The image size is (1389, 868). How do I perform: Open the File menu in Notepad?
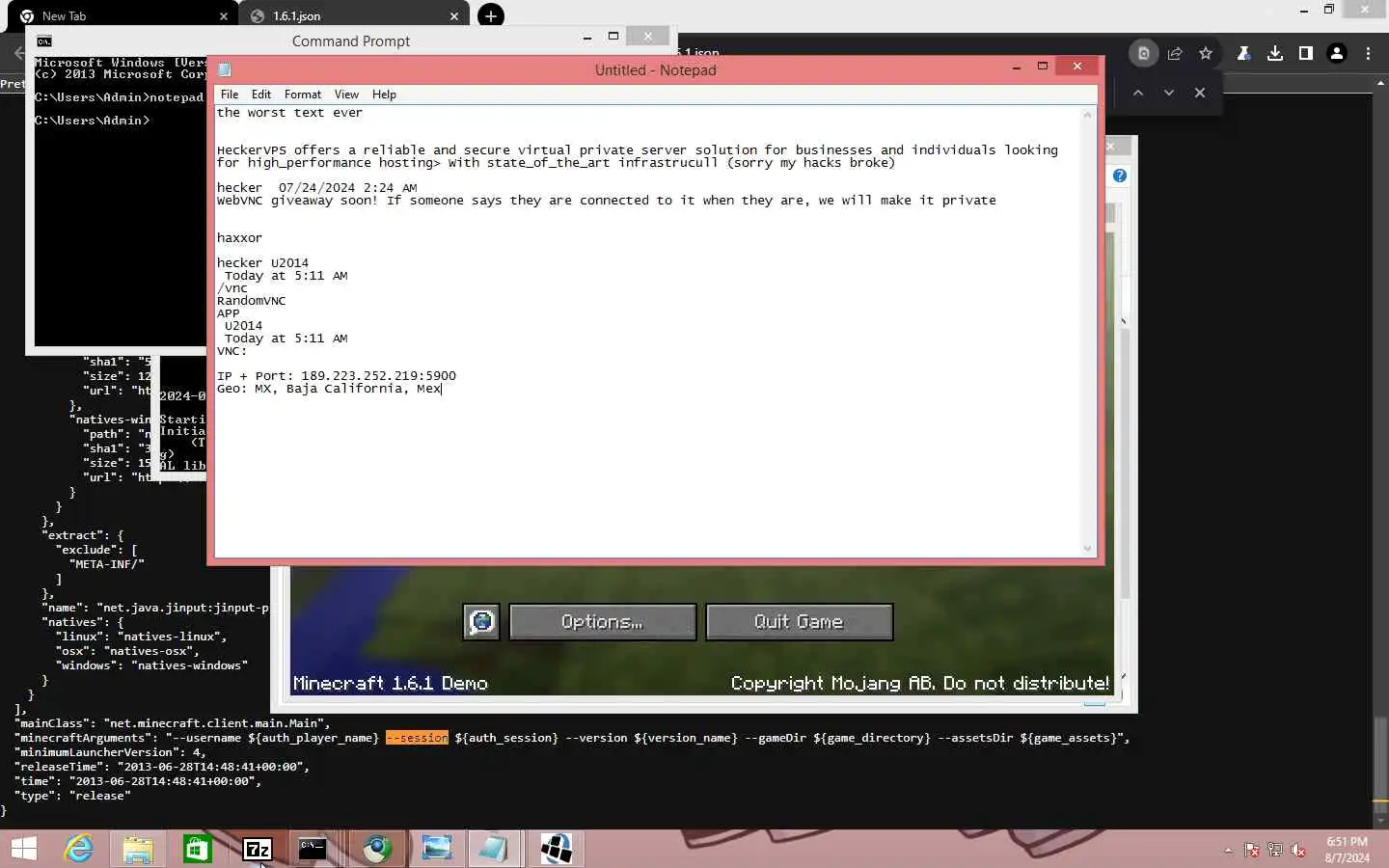tap(230, 95)
